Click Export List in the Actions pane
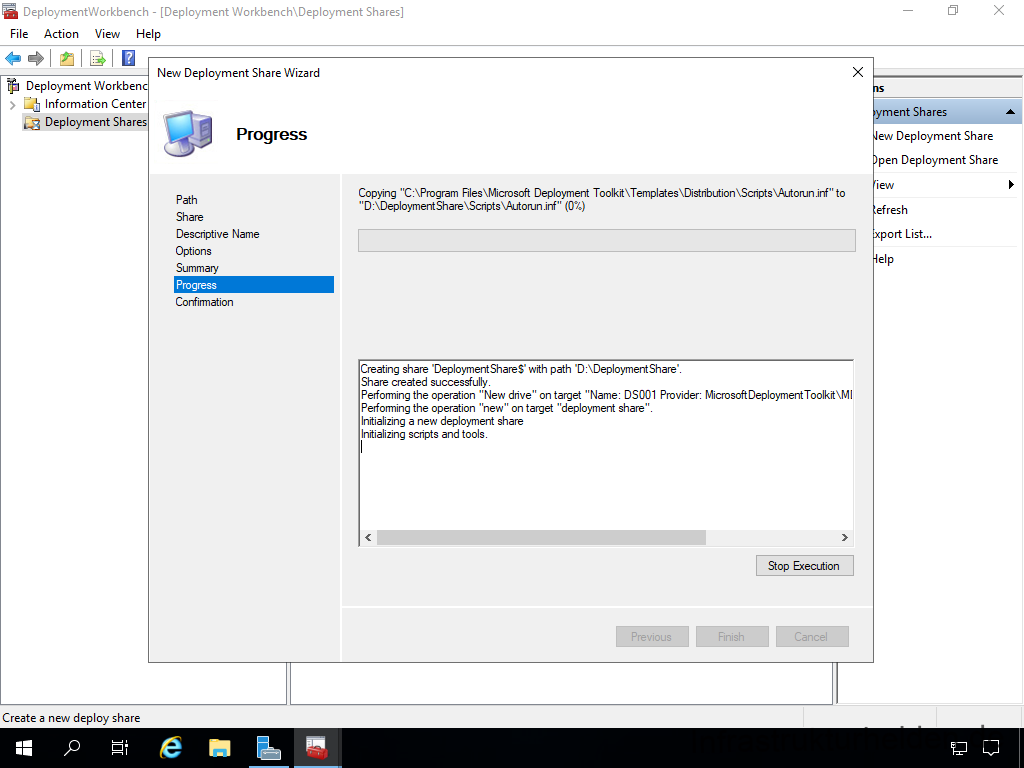Screen dimensions: 1024x768 coord(903,234)
